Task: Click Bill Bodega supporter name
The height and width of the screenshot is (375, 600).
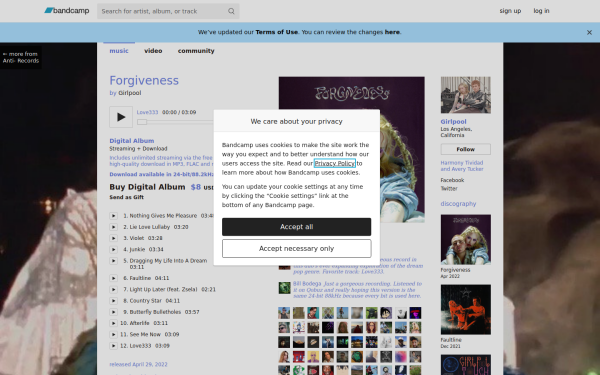Action: 307,284
